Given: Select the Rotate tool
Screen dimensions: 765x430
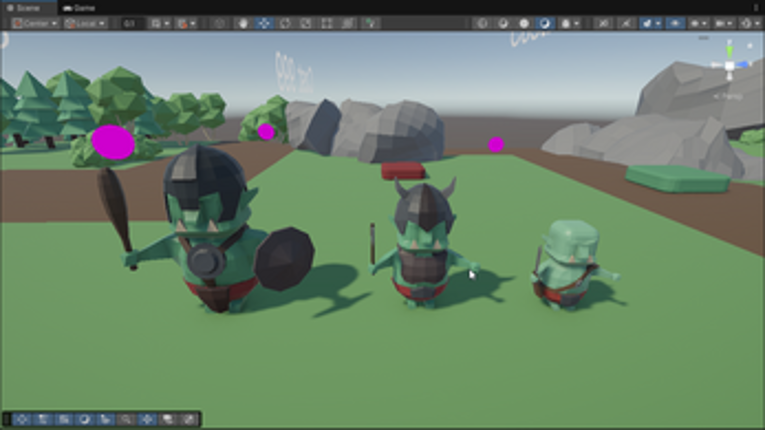Looking at the screenshot, I should point(285,23).
